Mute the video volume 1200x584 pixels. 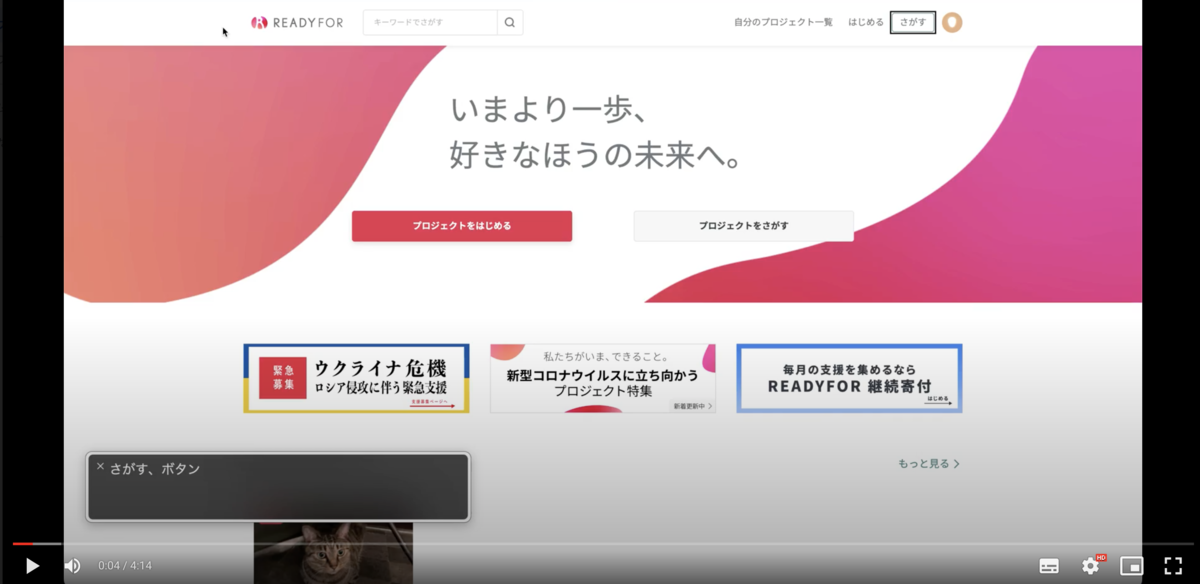pyautogui.click(x=72, y=566)
